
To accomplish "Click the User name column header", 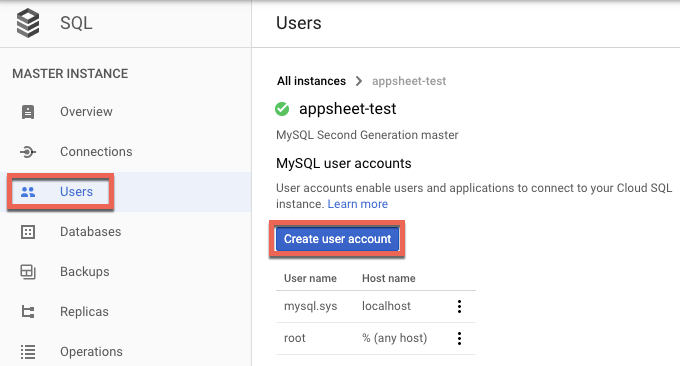I will click(311, 278).
